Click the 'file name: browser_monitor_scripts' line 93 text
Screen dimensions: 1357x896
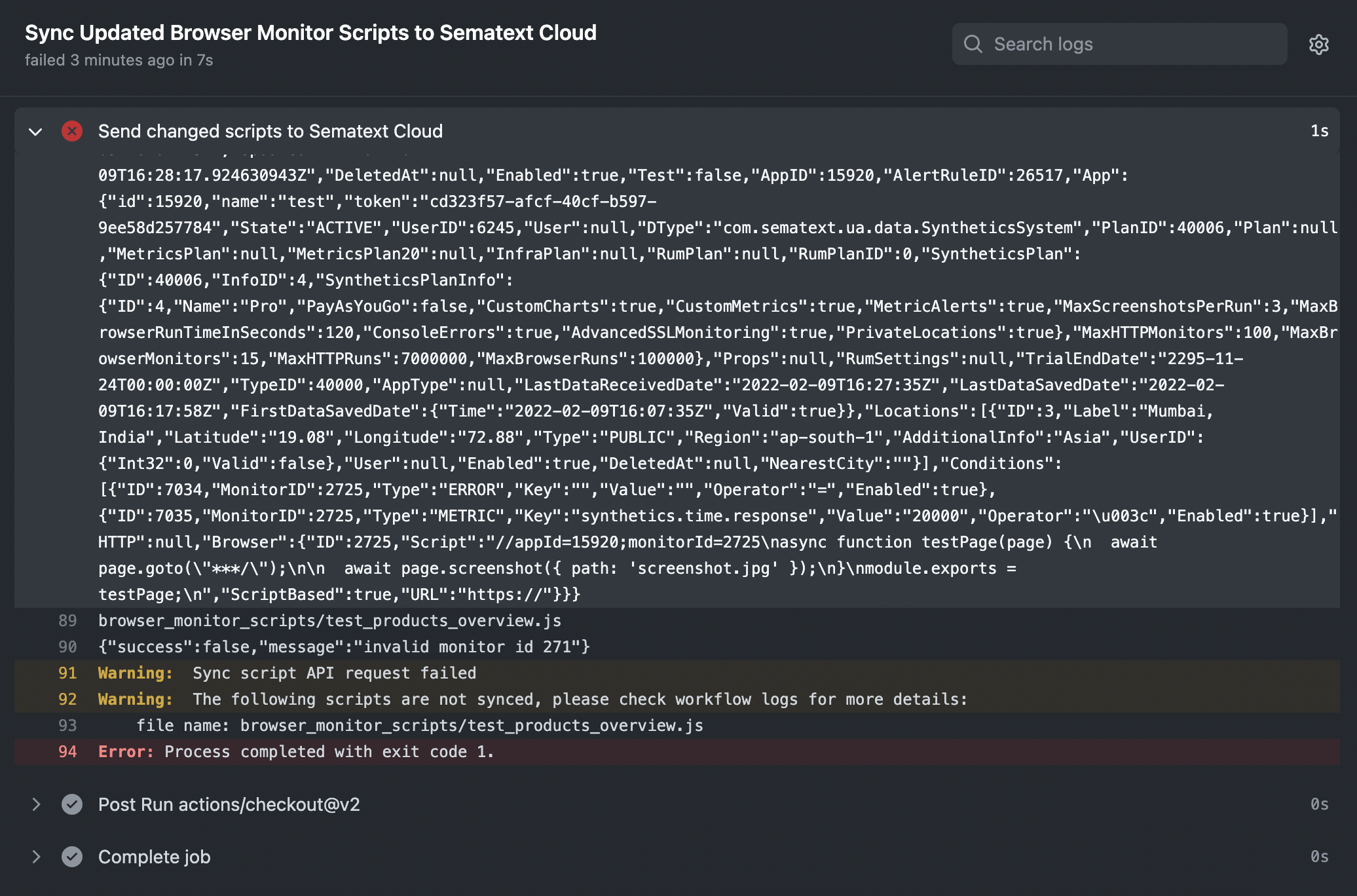point(420,726)
